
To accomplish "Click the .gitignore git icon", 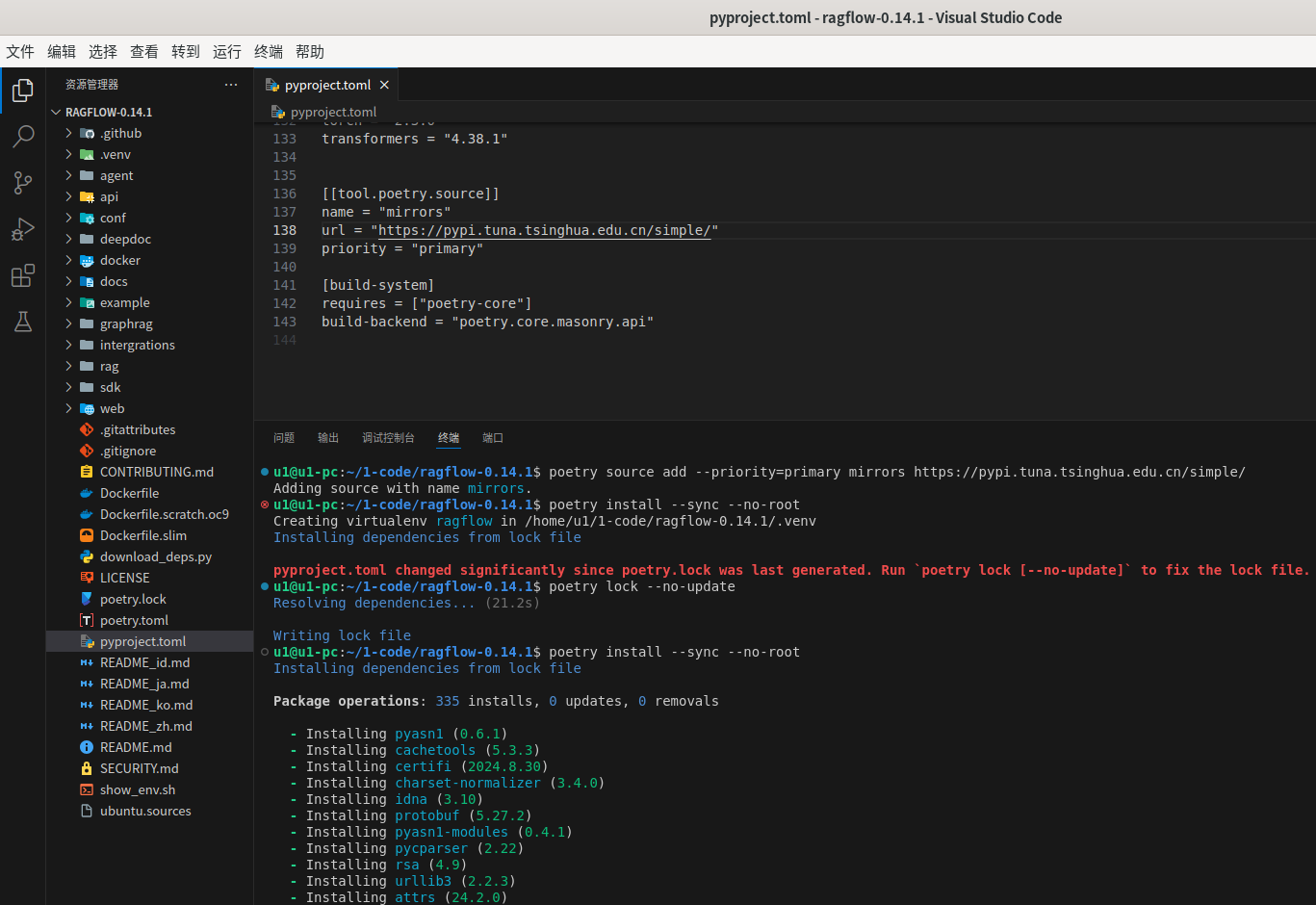I will click(x=87, y=451).
